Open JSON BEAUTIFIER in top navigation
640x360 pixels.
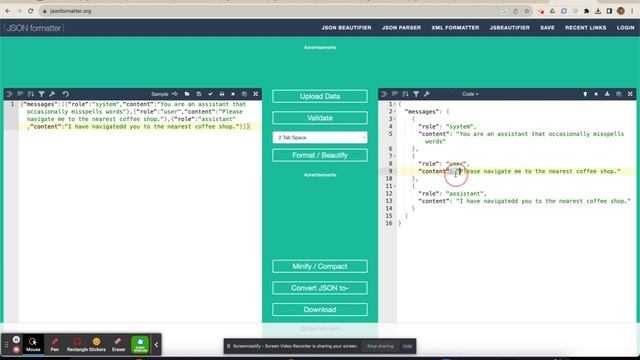click(x=346, y=28)
